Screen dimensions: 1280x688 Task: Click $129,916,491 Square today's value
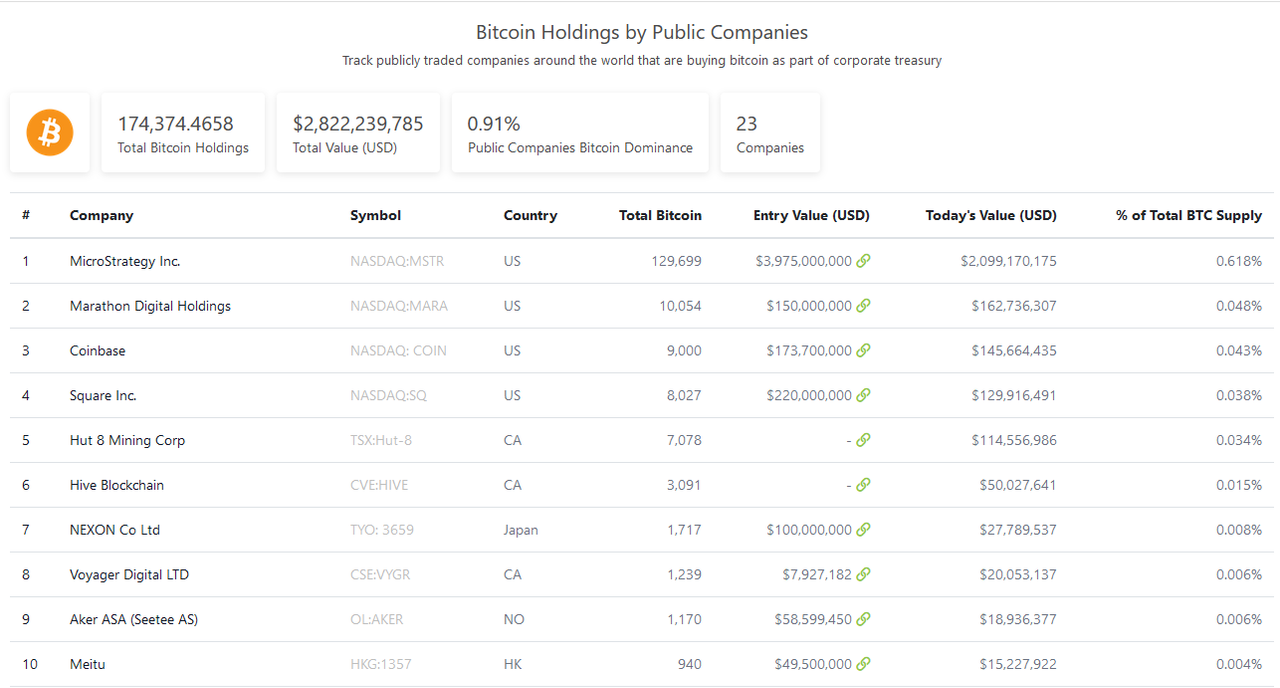point(1014,395)
